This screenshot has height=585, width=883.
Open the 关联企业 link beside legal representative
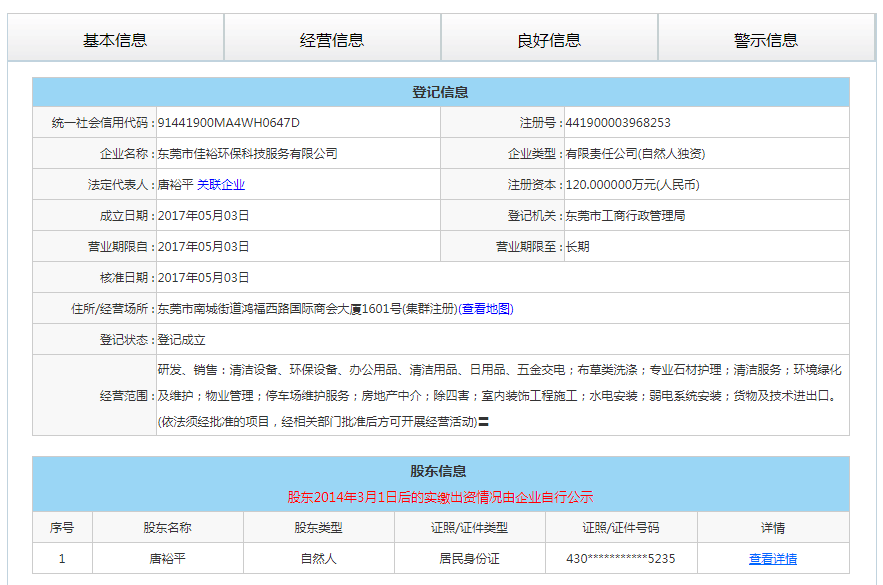click(x=221, y=185)
